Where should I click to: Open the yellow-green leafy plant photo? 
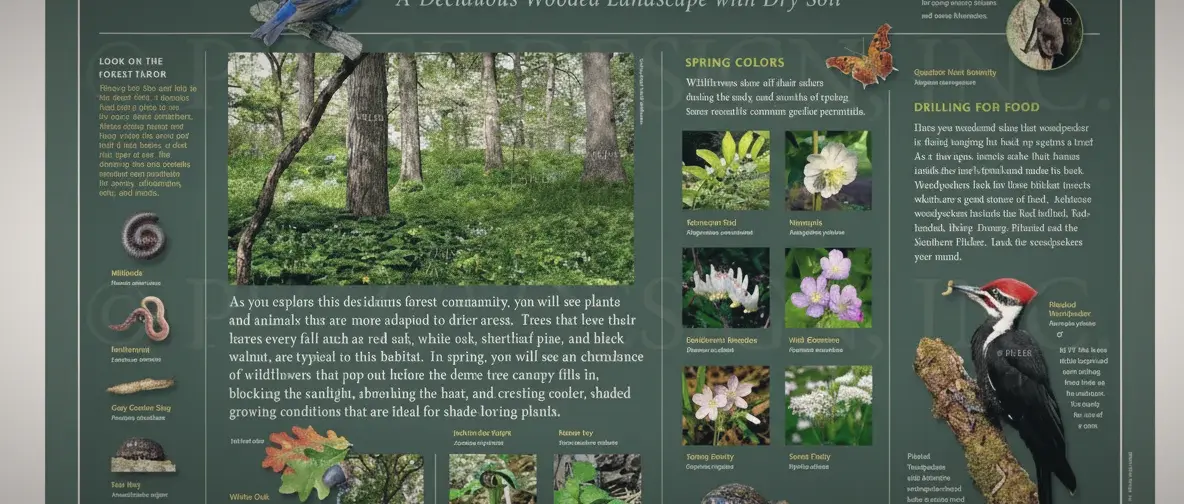click(x=726, y=170)
